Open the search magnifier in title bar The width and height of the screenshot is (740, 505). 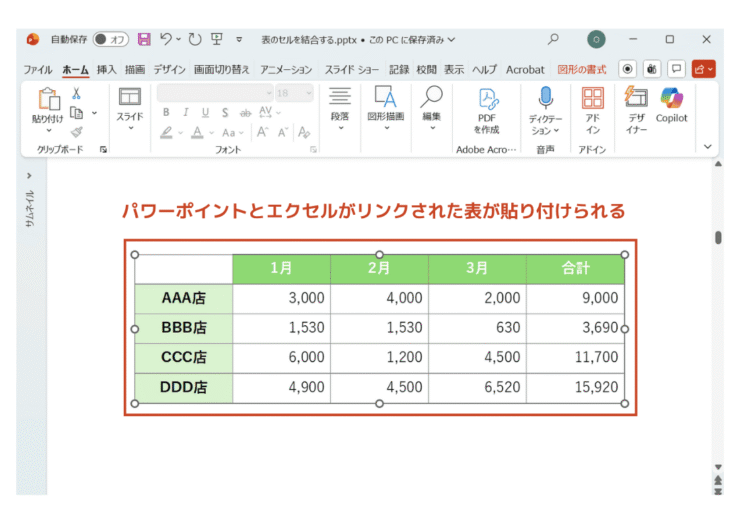[553, 39]
